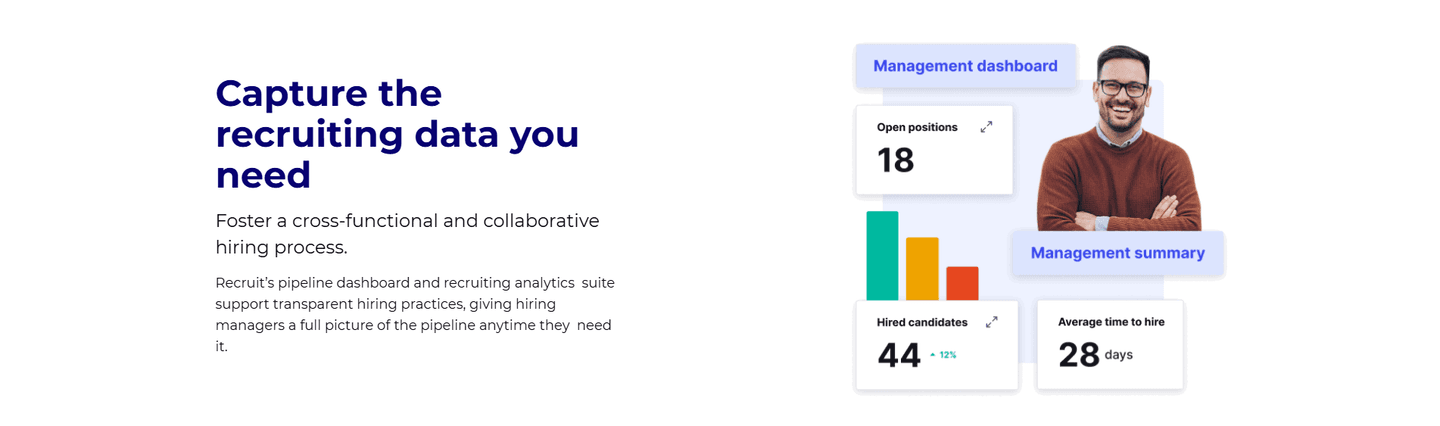Select the green bar in chart

point(882,256)
